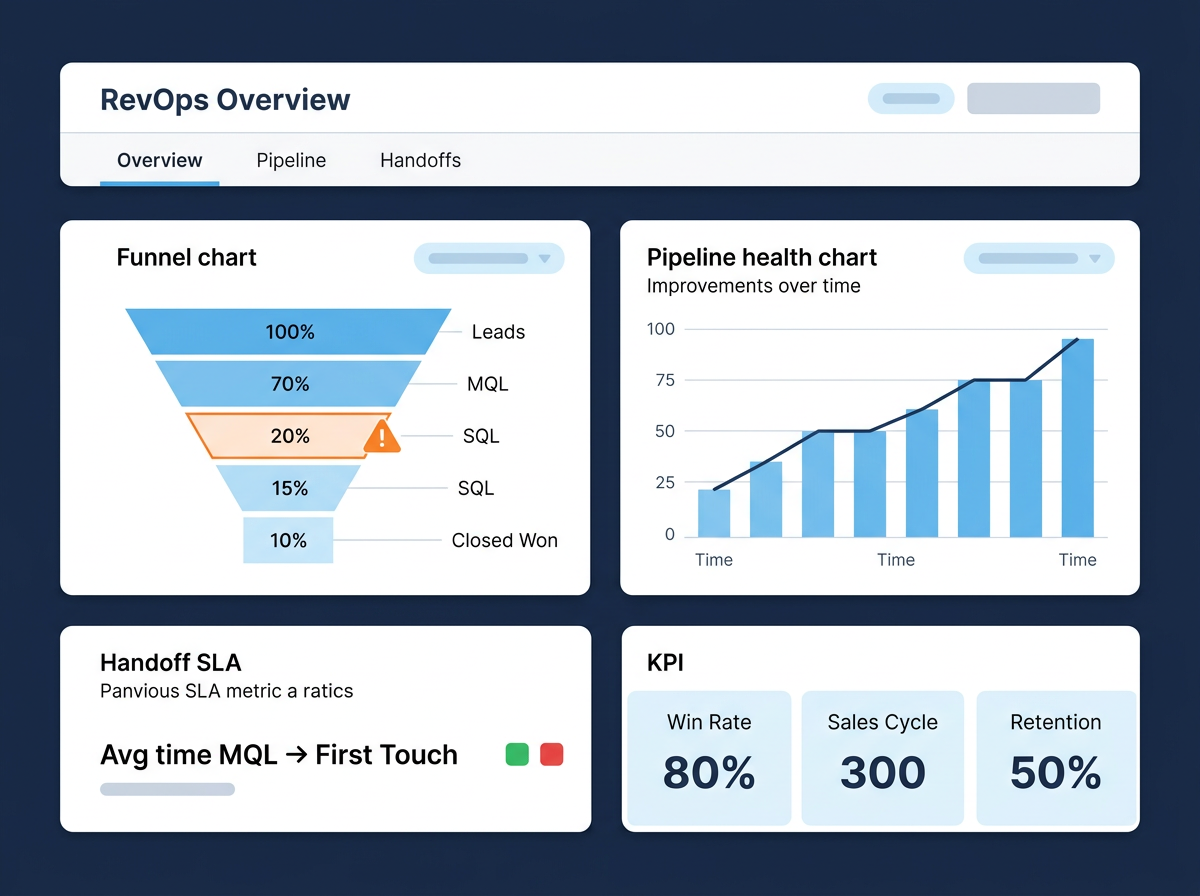
Task: Open the Funnel chart dropdown arrow
Action: (544, 258)
